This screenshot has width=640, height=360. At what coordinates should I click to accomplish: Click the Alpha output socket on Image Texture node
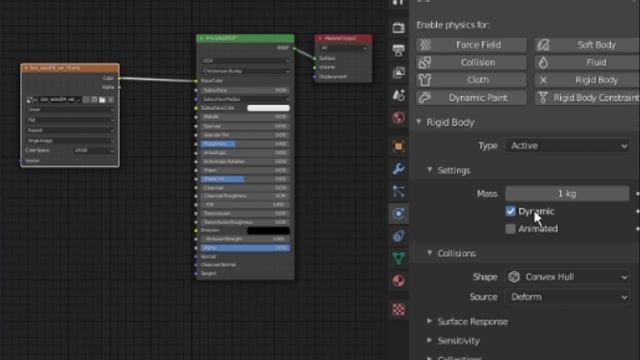click(119, 87)
